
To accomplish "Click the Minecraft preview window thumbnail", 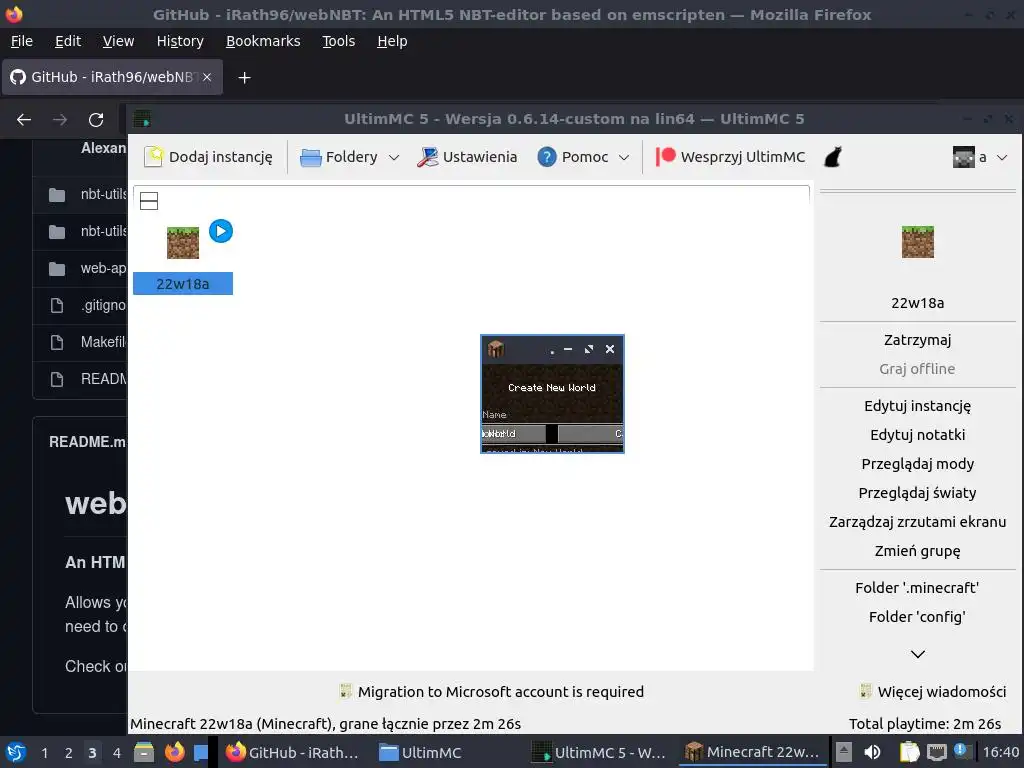I will point(552,394).
